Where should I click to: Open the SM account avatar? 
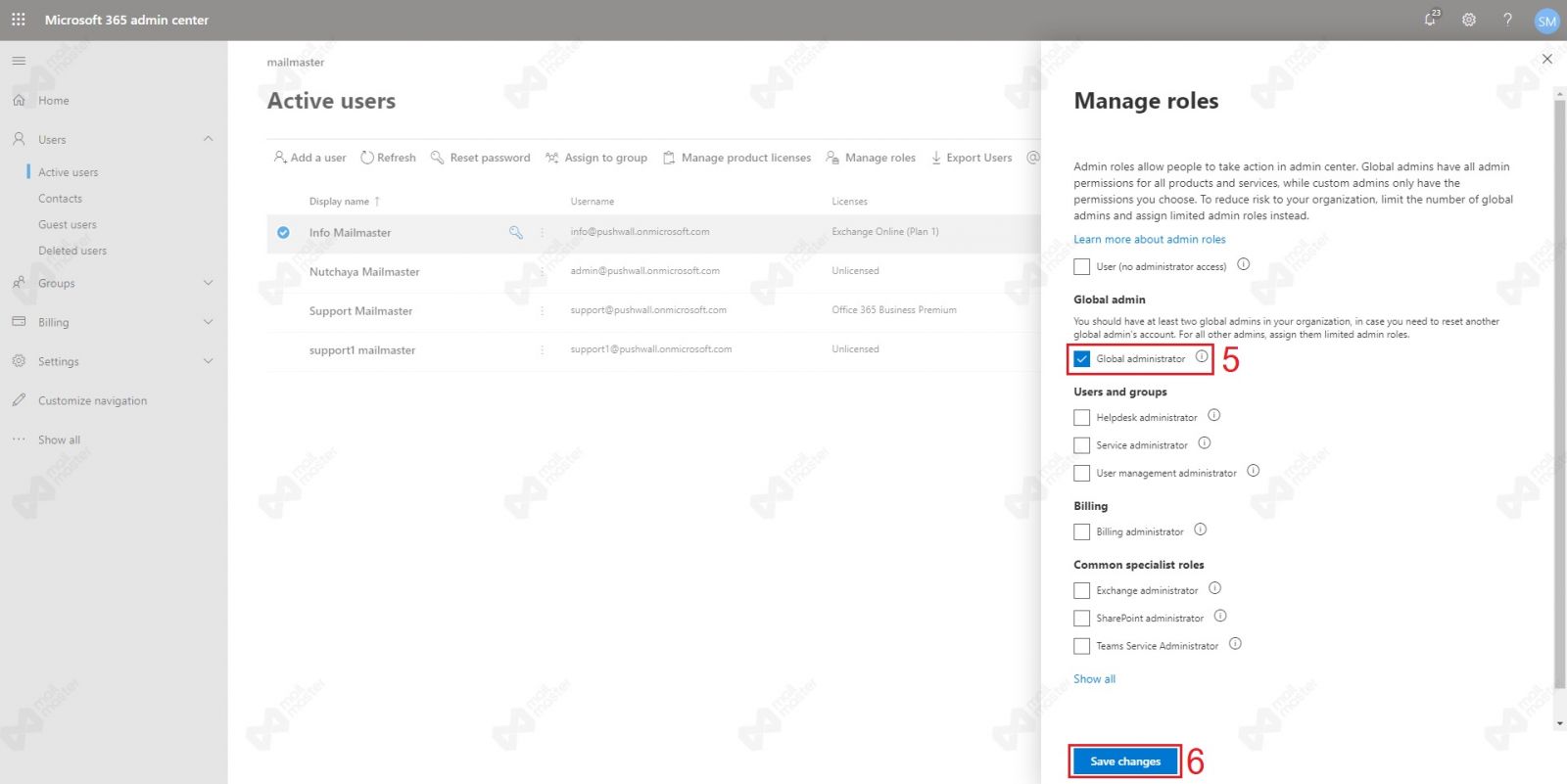[x=1547, y=21]
